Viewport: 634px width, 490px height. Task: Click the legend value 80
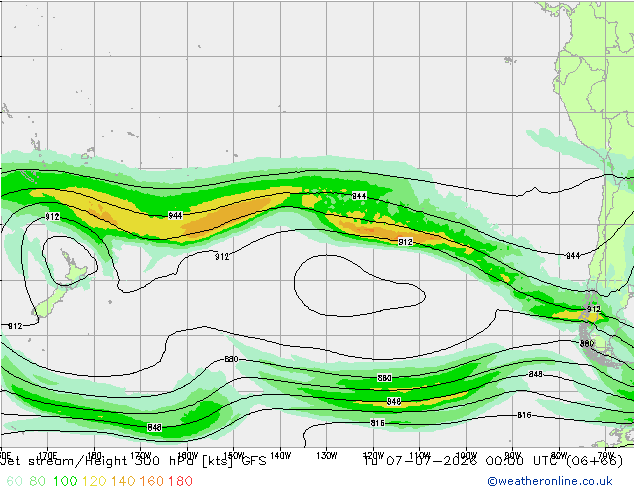37,481
